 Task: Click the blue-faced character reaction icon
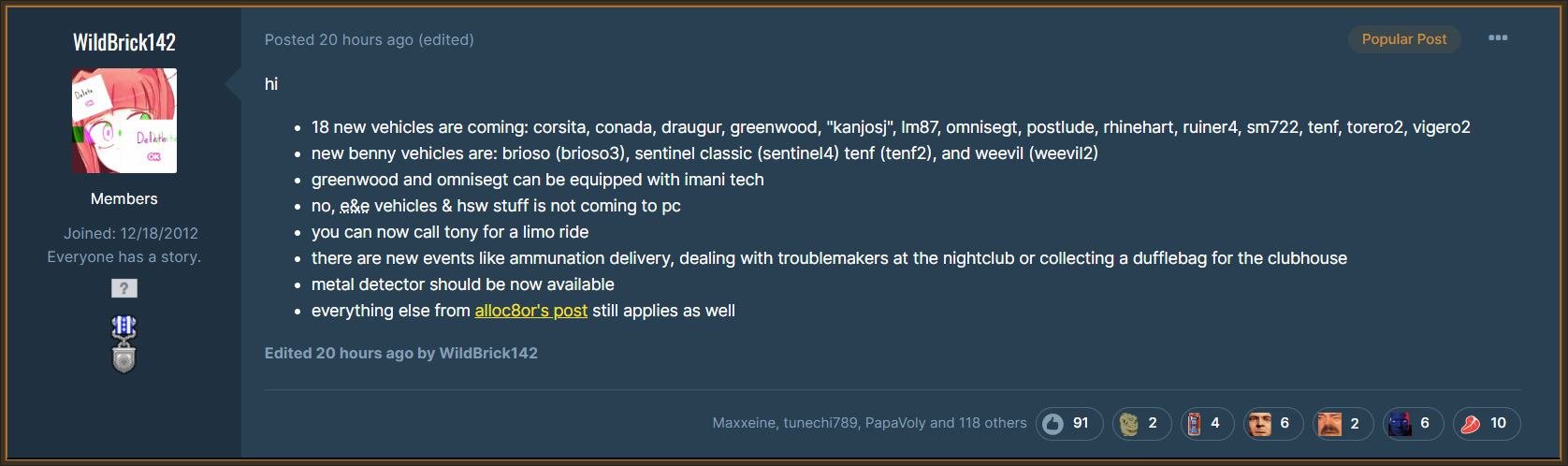(1400, 424)
